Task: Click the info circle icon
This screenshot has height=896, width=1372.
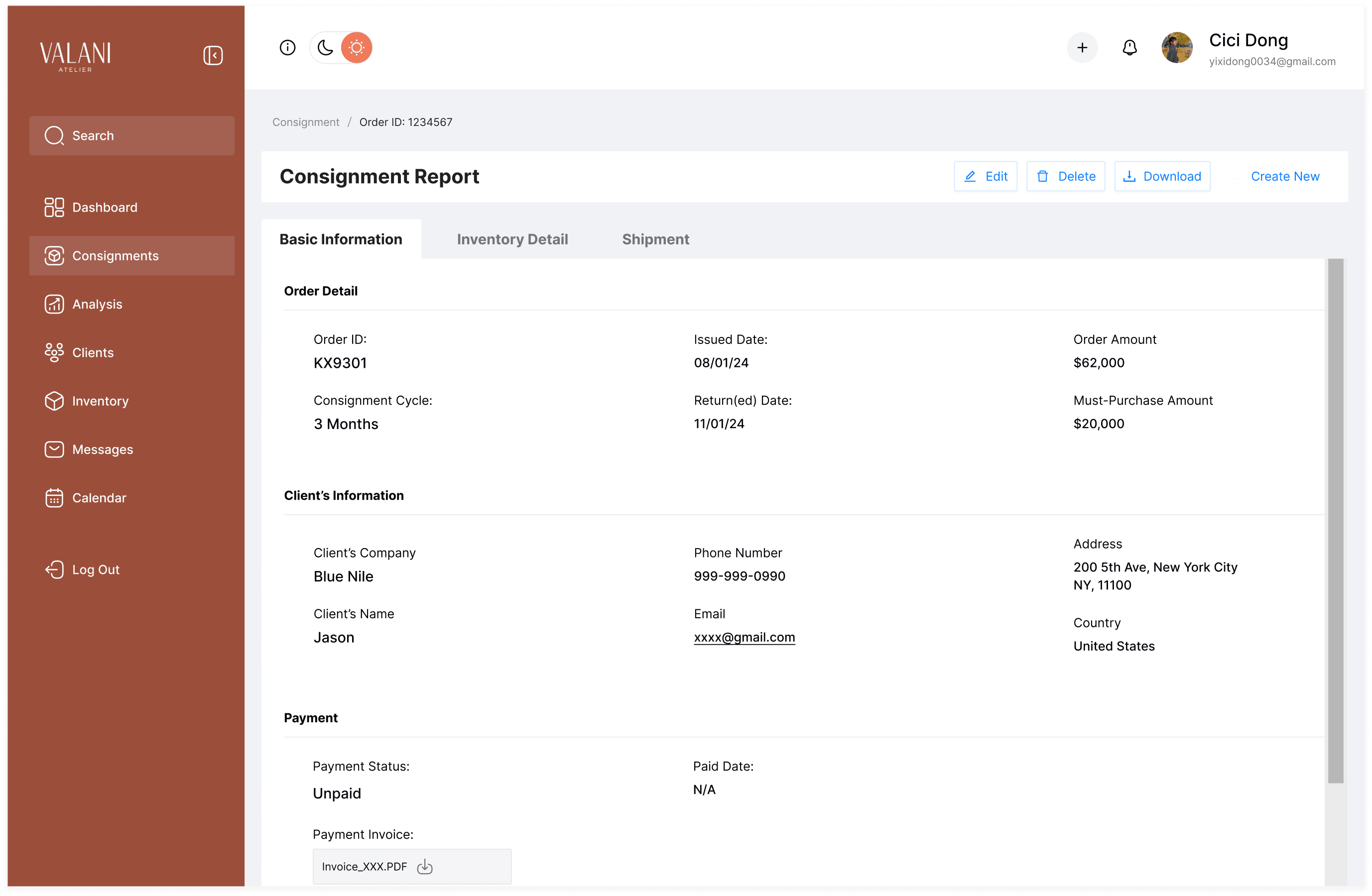Action: click(287, 47)
